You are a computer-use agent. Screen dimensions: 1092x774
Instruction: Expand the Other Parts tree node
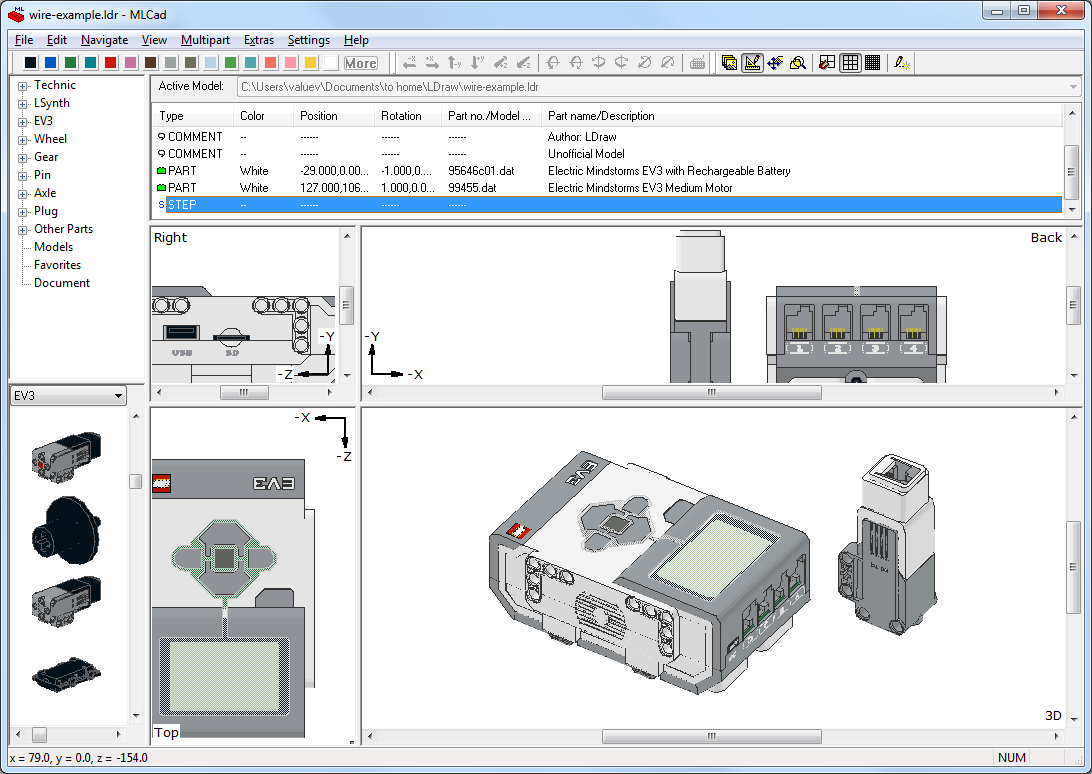[22, 230]
